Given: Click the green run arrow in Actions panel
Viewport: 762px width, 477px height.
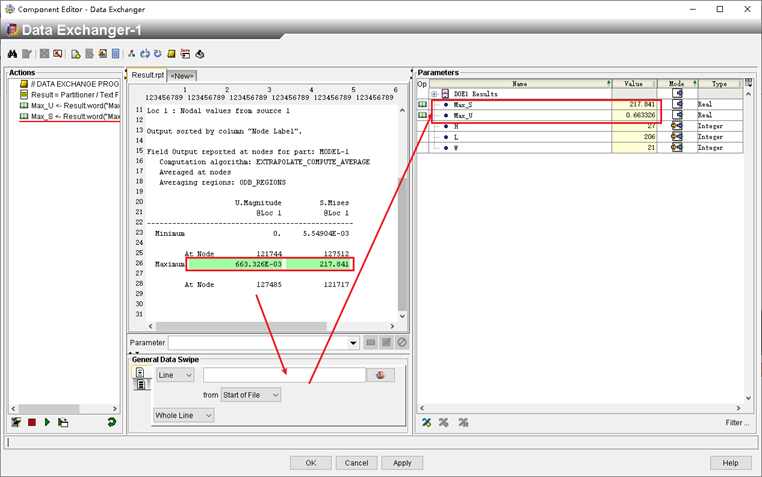Looking at the screenshot, I should [x=47, y=423].
